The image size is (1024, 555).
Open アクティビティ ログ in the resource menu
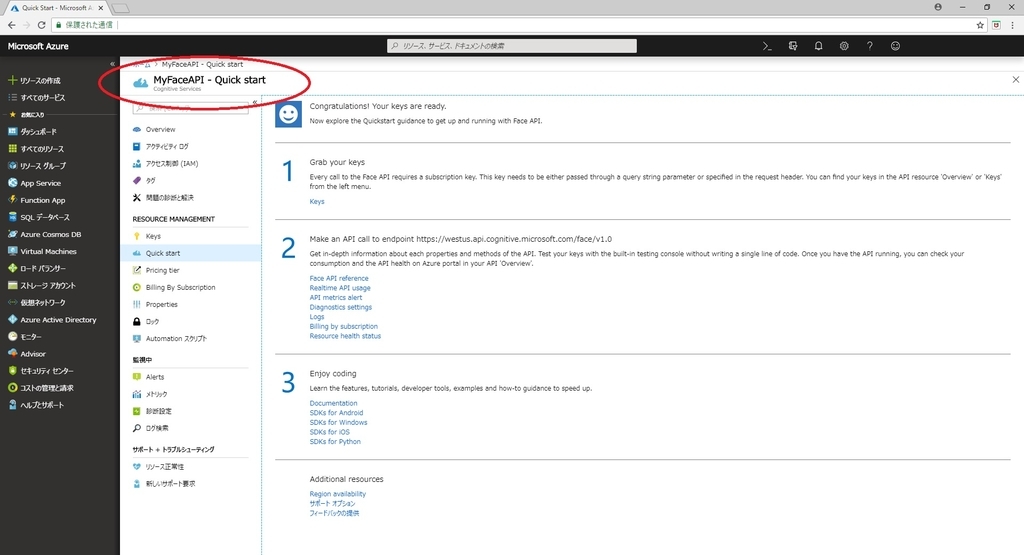pyautogui.click(x=167, y=146)
